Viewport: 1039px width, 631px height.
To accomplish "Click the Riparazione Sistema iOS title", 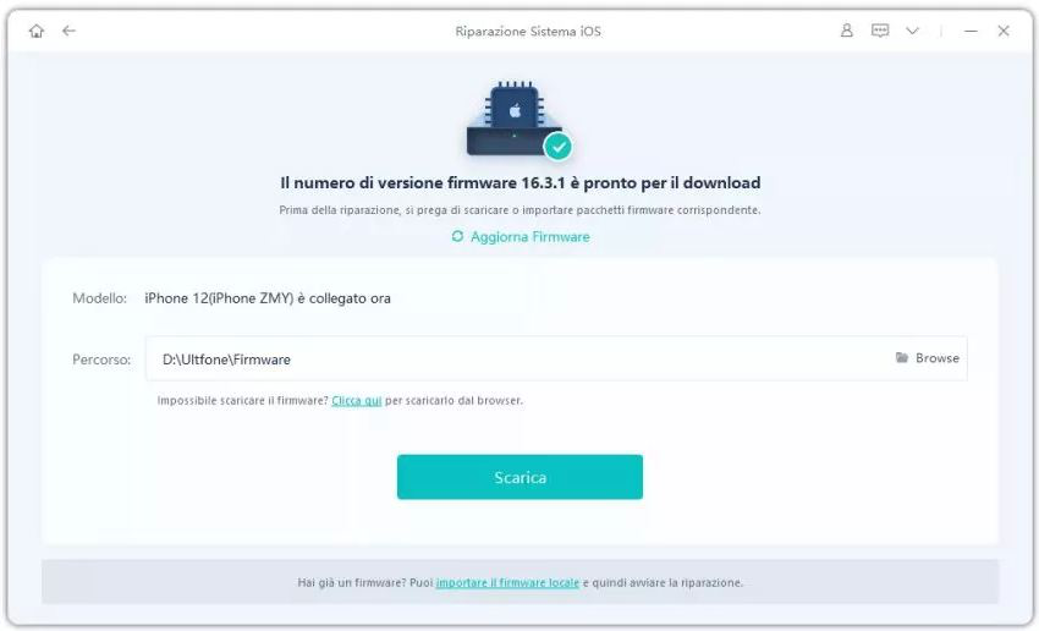I will click(528, 31).
